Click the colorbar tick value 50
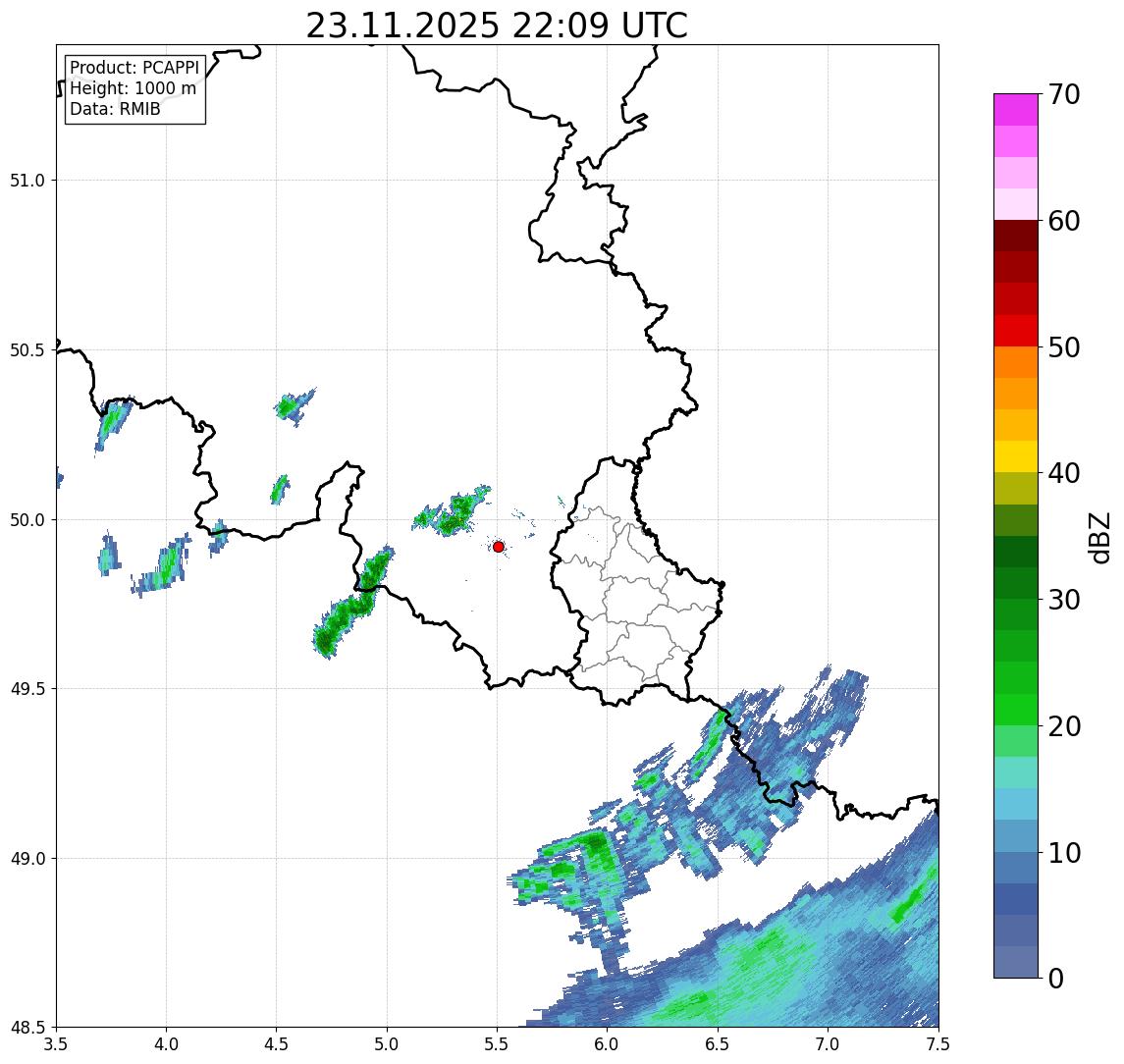The image size is (1124, 1064). click(x=1064, y=347)
